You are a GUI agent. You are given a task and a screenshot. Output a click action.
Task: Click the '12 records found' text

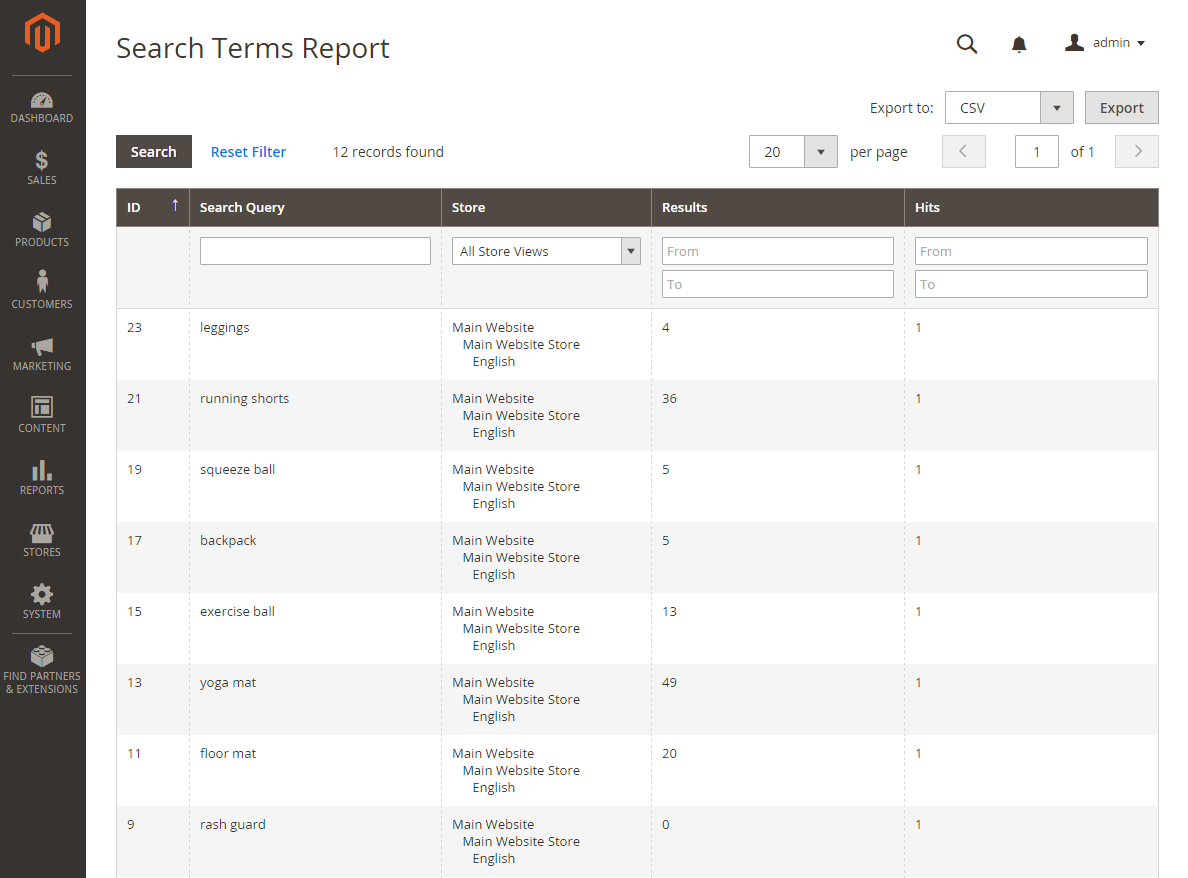click(x=388, y=152)
